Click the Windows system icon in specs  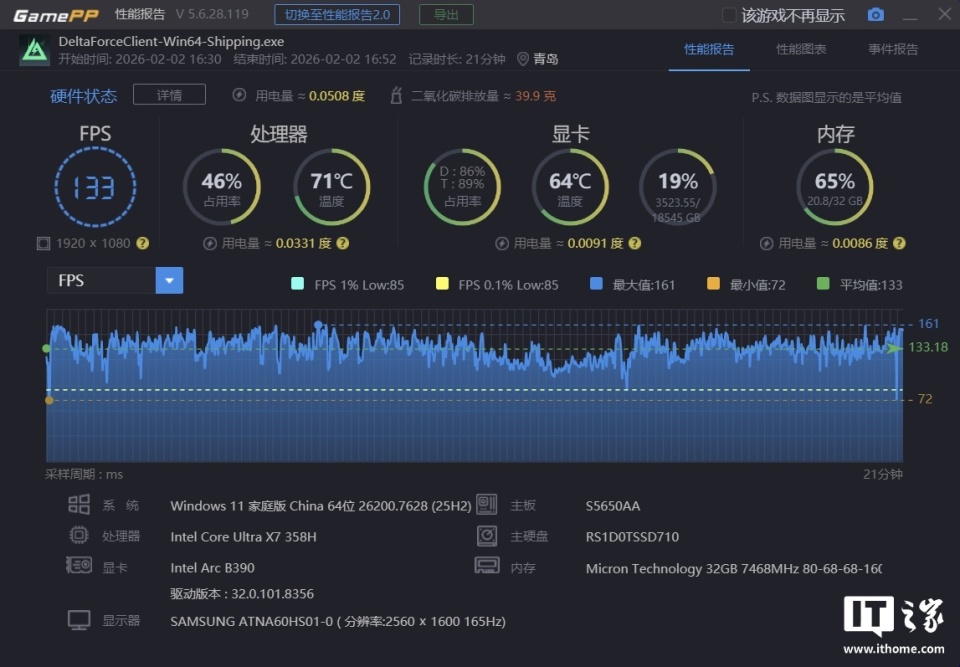79,505
